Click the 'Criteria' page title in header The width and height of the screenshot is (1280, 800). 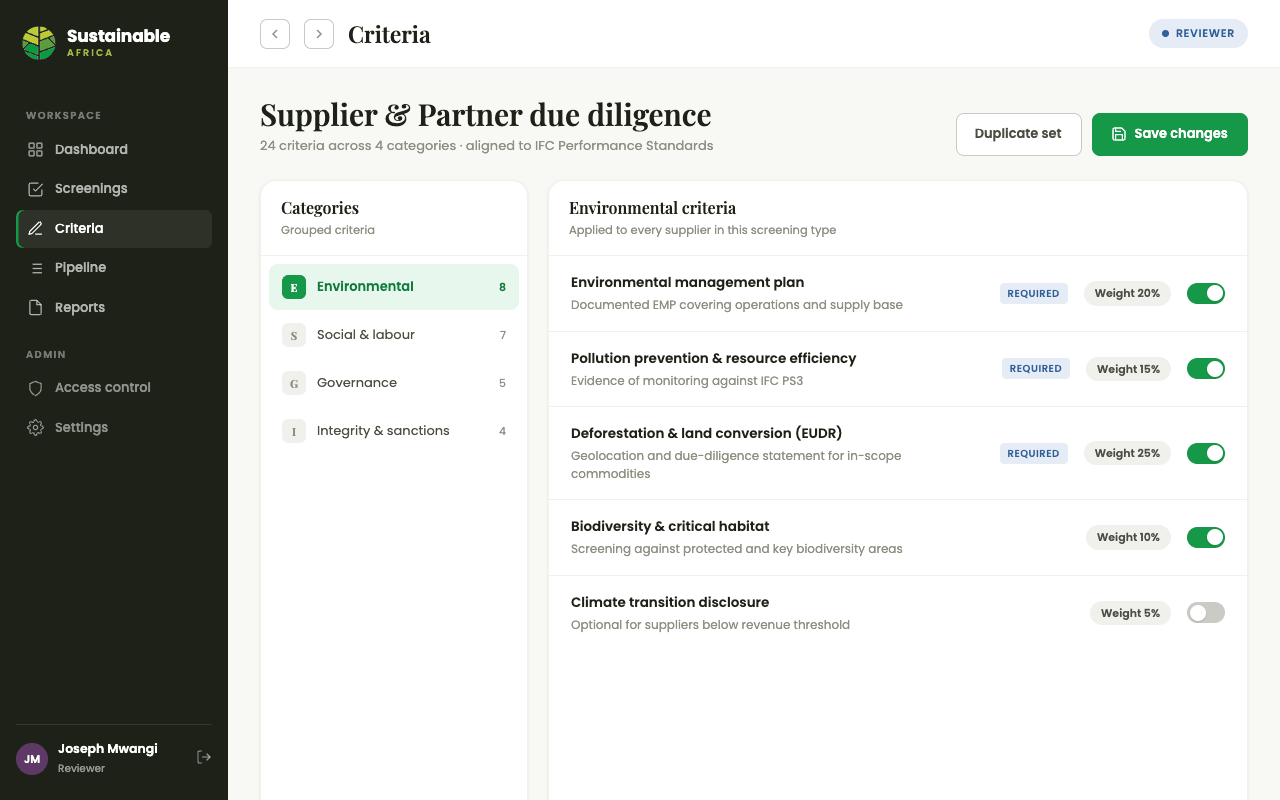click(389, 34)
